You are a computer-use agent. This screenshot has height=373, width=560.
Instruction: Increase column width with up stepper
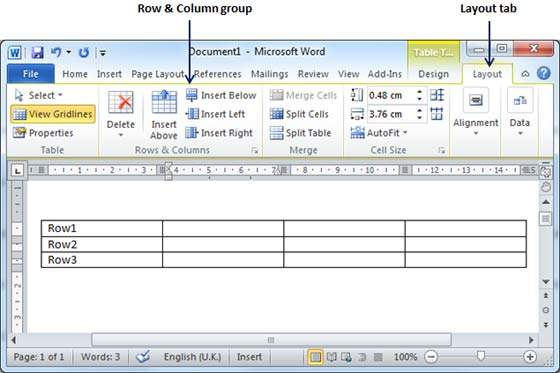[419, 111]
